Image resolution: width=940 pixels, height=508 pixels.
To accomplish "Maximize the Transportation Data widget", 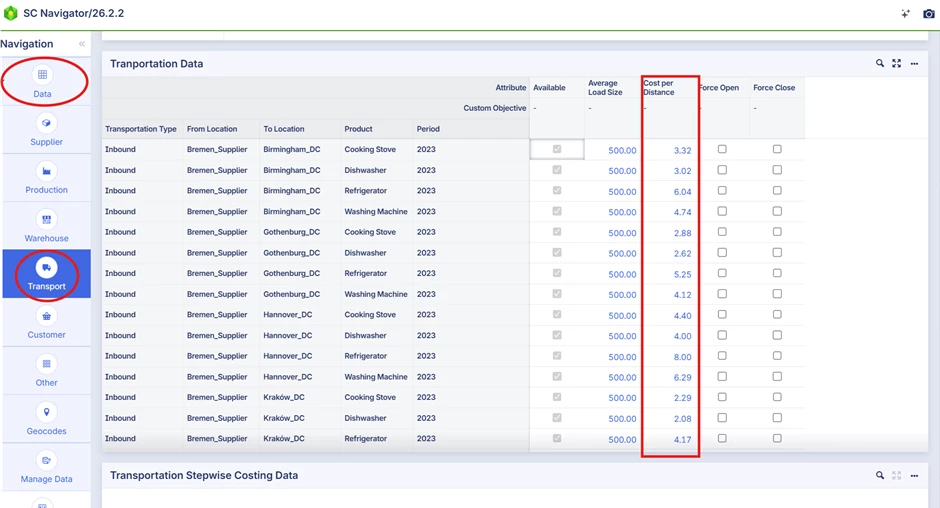I will click(x=896, y=63).
